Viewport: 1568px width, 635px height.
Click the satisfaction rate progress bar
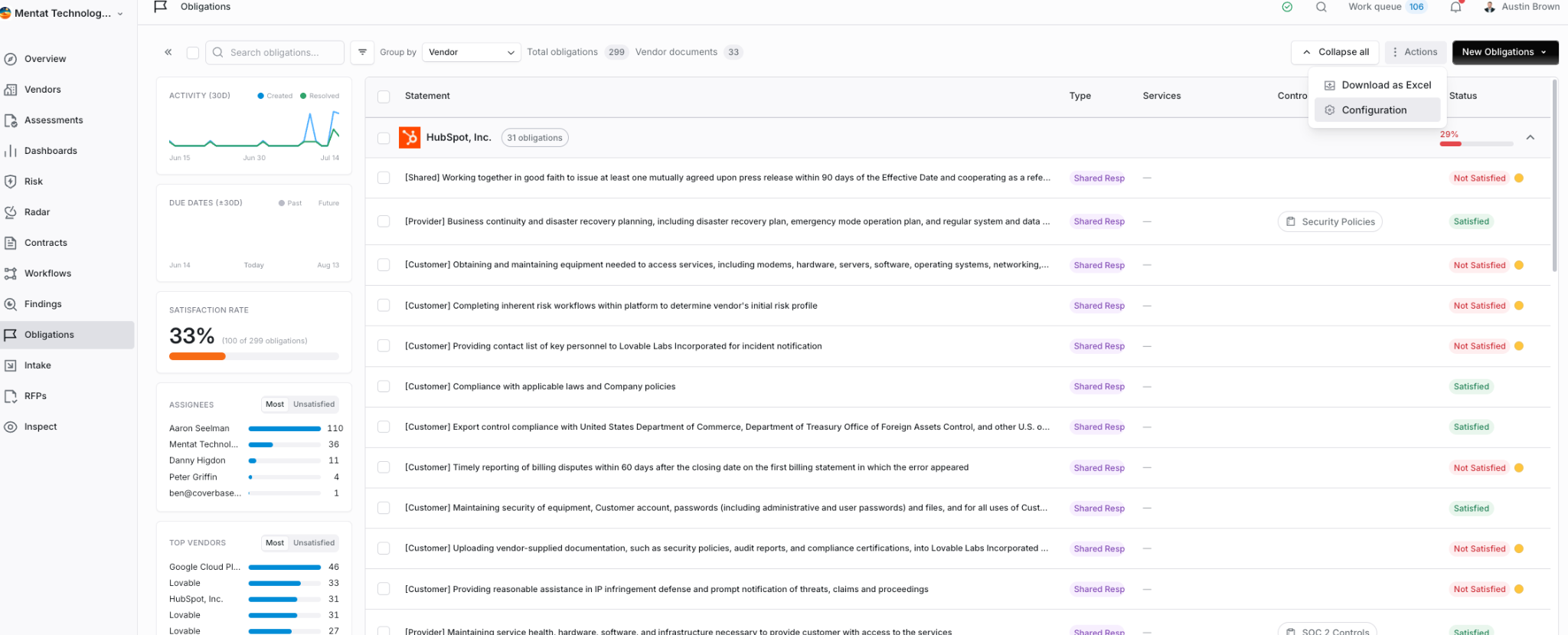click(253, 356)
